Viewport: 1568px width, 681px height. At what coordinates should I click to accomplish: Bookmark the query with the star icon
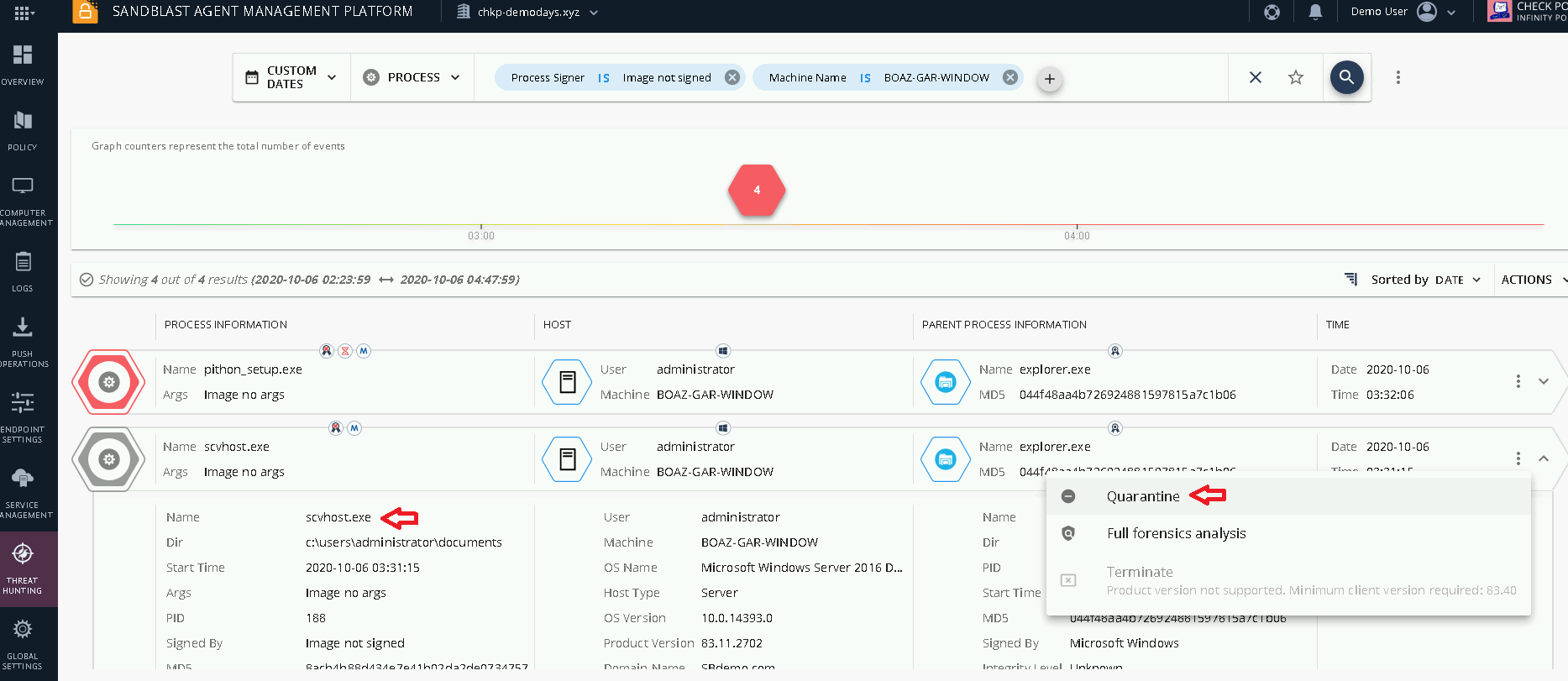pyautogui.click(x=1296, y=77)
